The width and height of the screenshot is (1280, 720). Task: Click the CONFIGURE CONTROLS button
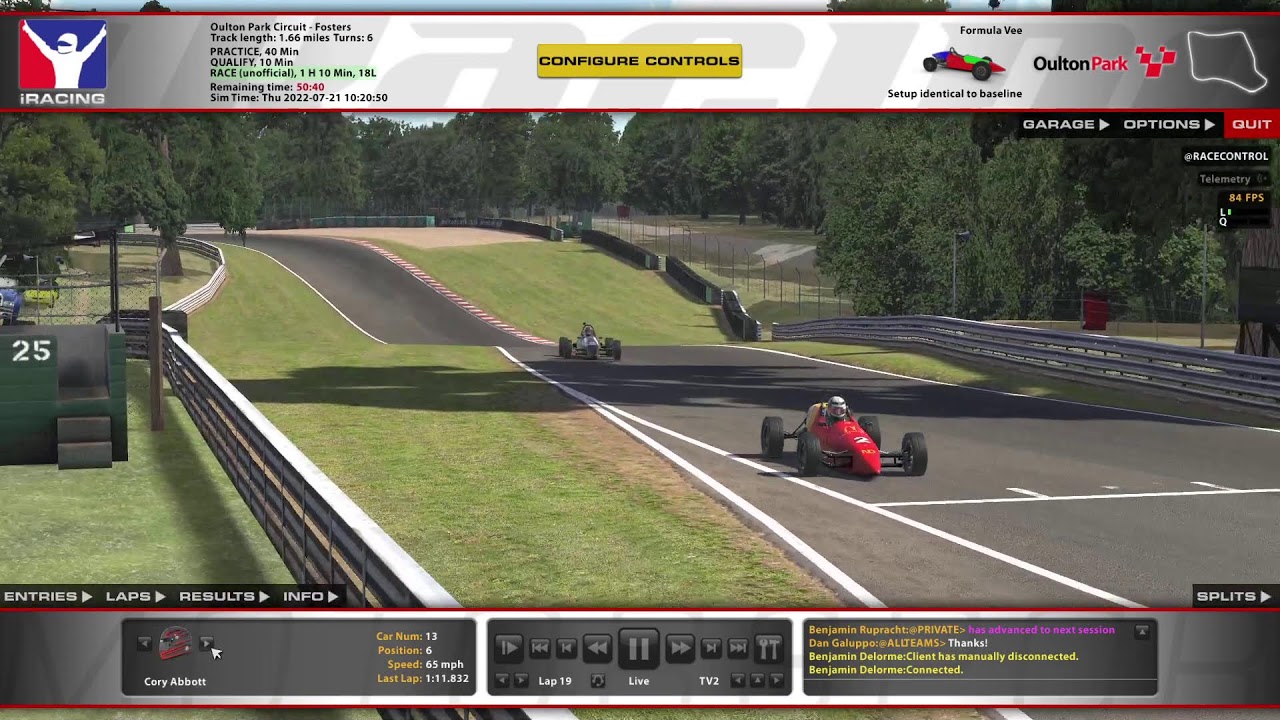[639, 61]
